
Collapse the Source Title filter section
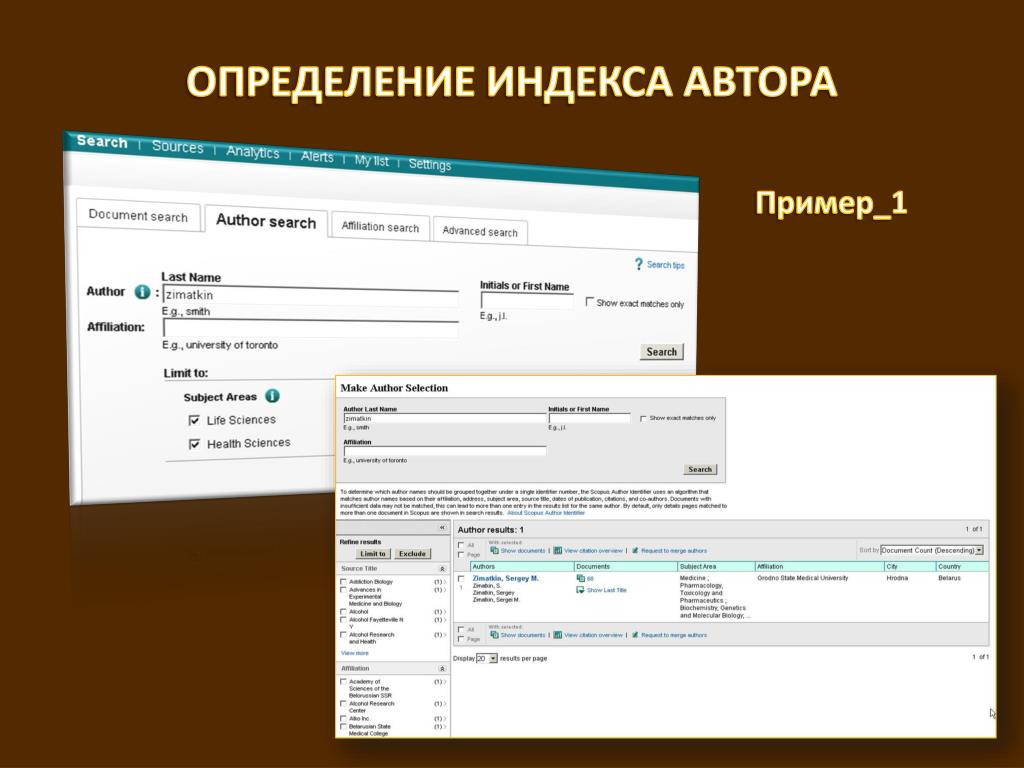(442, 569)
